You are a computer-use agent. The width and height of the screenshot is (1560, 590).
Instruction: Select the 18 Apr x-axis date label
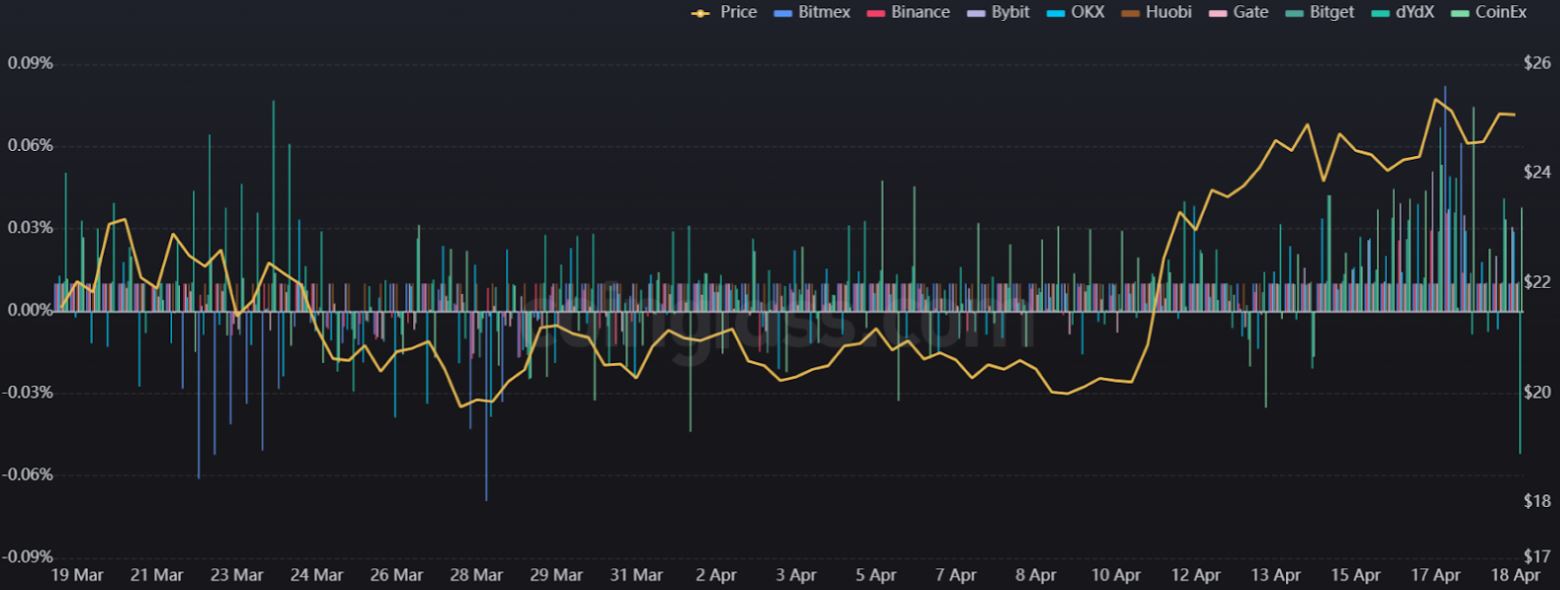(1516, 575)
